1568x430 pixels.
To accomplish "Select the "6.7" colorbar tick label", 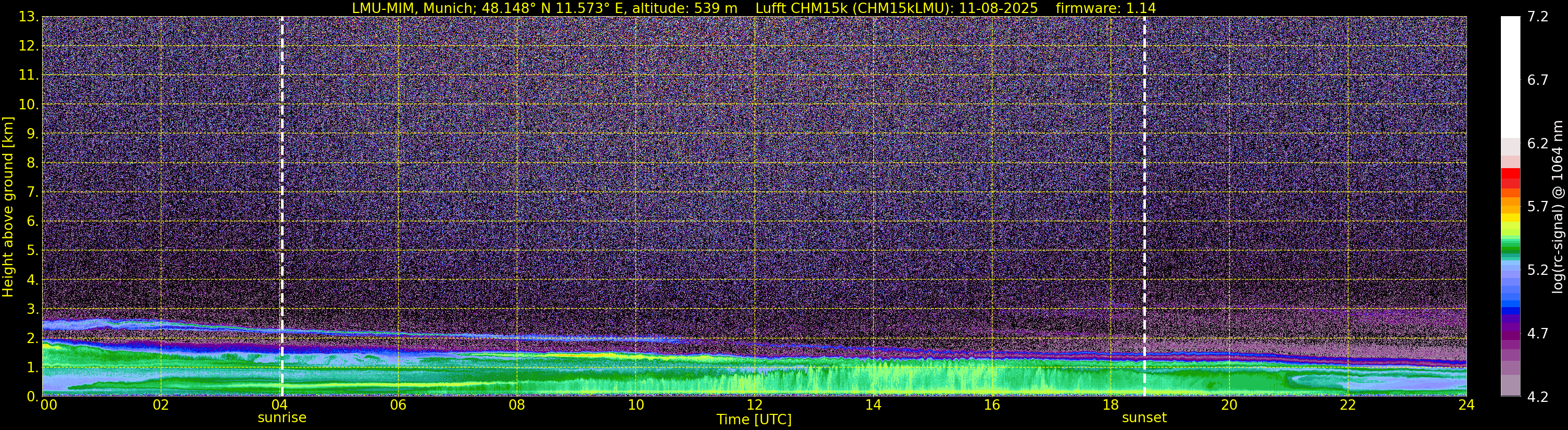I will click(1538, 80).
